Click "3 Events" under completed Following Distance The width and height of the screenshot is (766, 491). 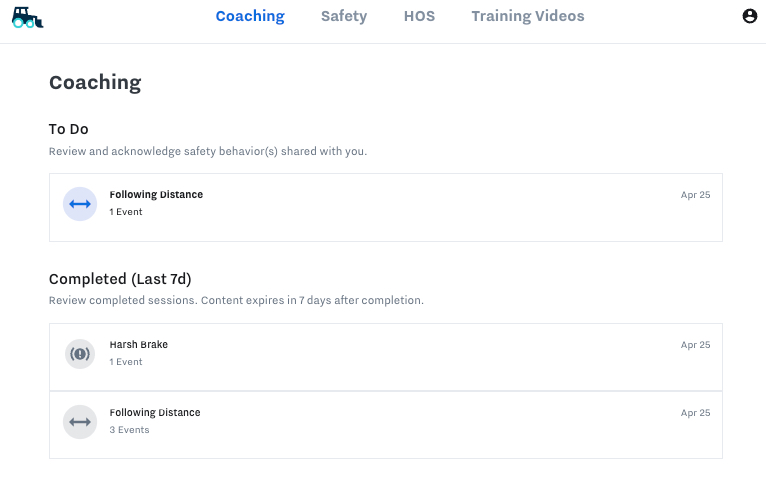tap(129, 430)
